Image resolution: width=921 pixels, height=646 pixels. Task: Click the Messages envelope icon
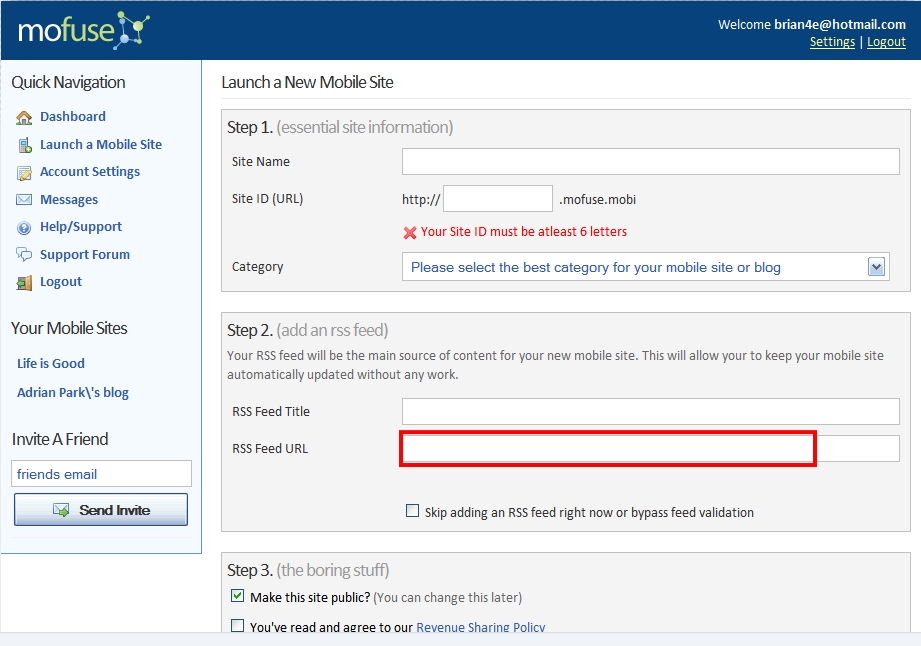tap(24, 200)
